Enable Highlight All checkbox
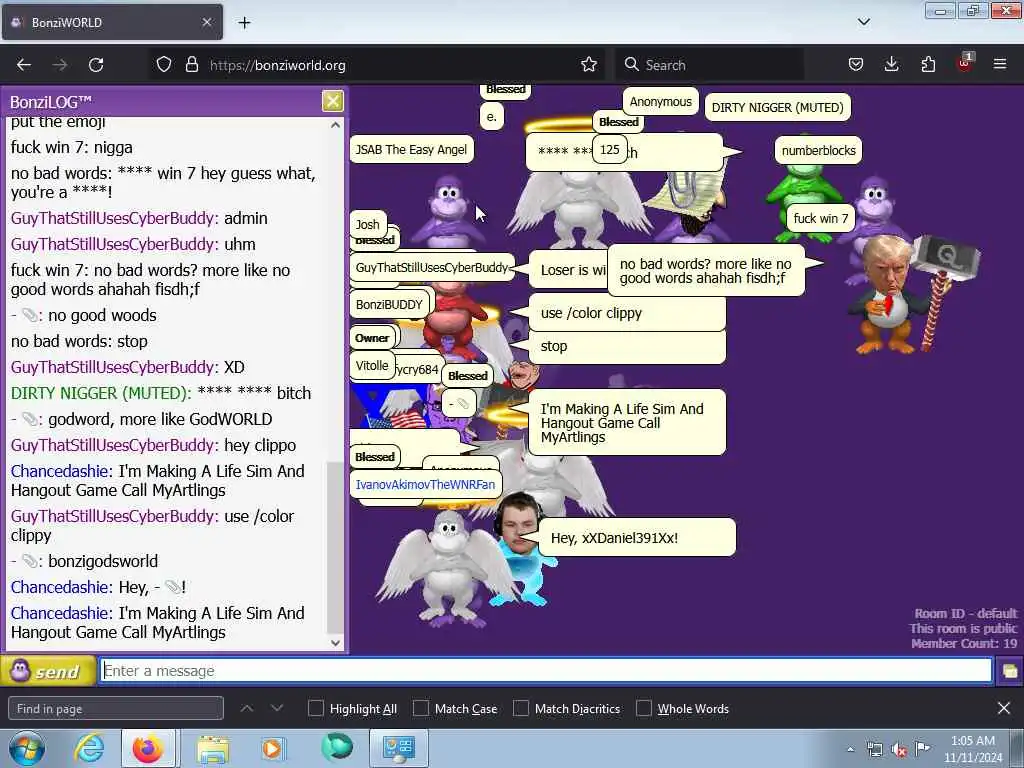This screenshot has height=768, width=1024. coord(315,709)
